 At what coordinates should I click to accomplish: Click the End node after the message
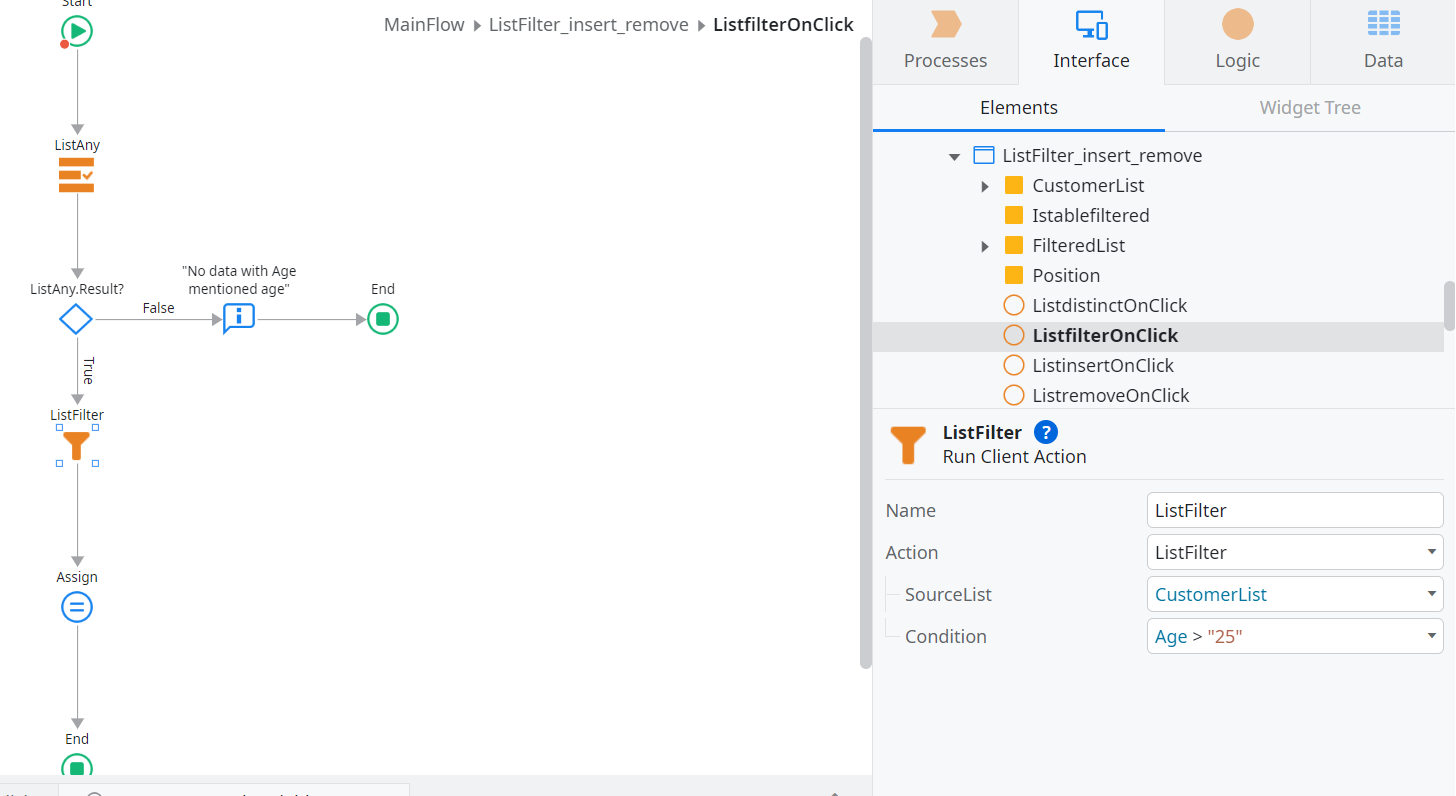coord(382,318)
